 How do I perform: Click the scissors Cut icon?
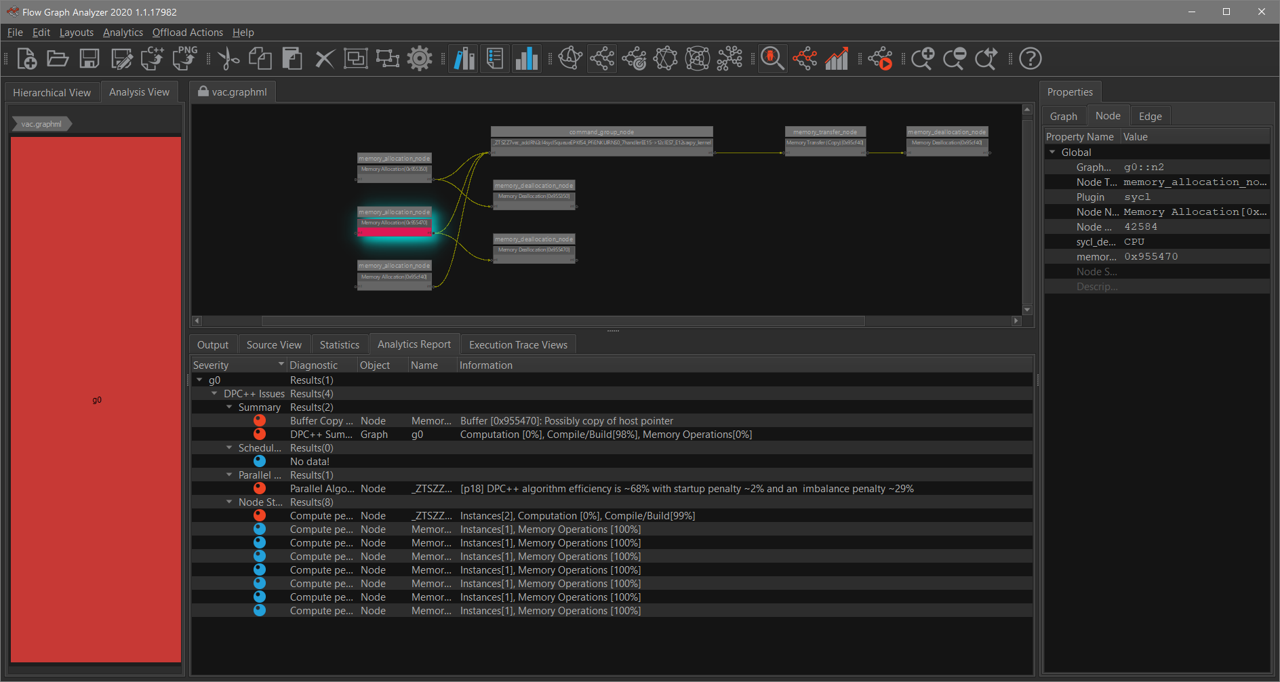tap(228, 58)
